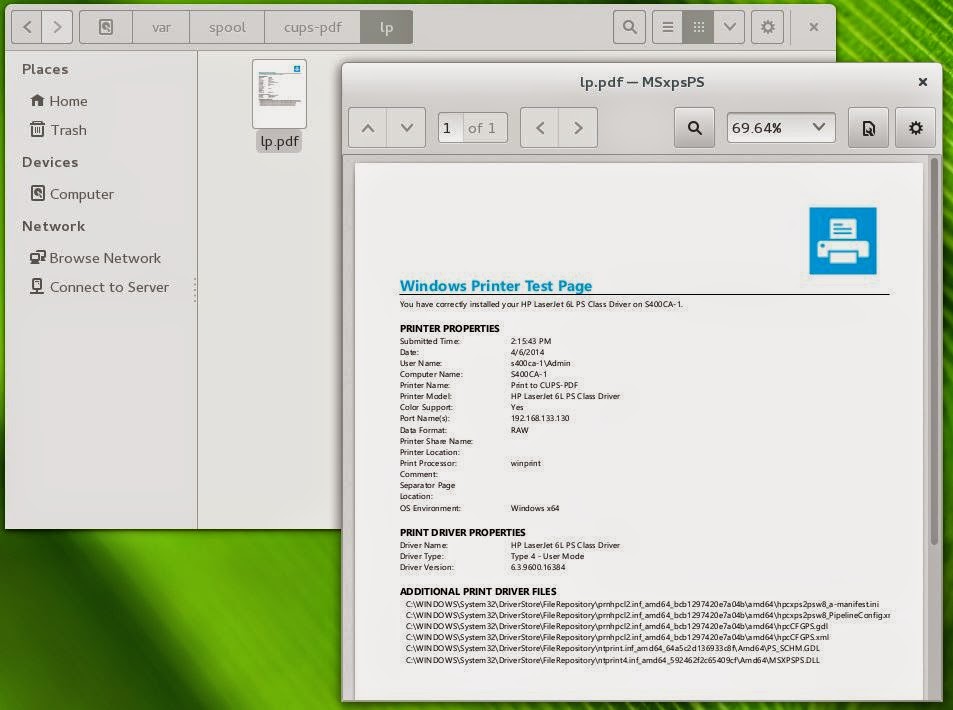Open the 69.64% zoom dropdown

click(x=780, y=128)
